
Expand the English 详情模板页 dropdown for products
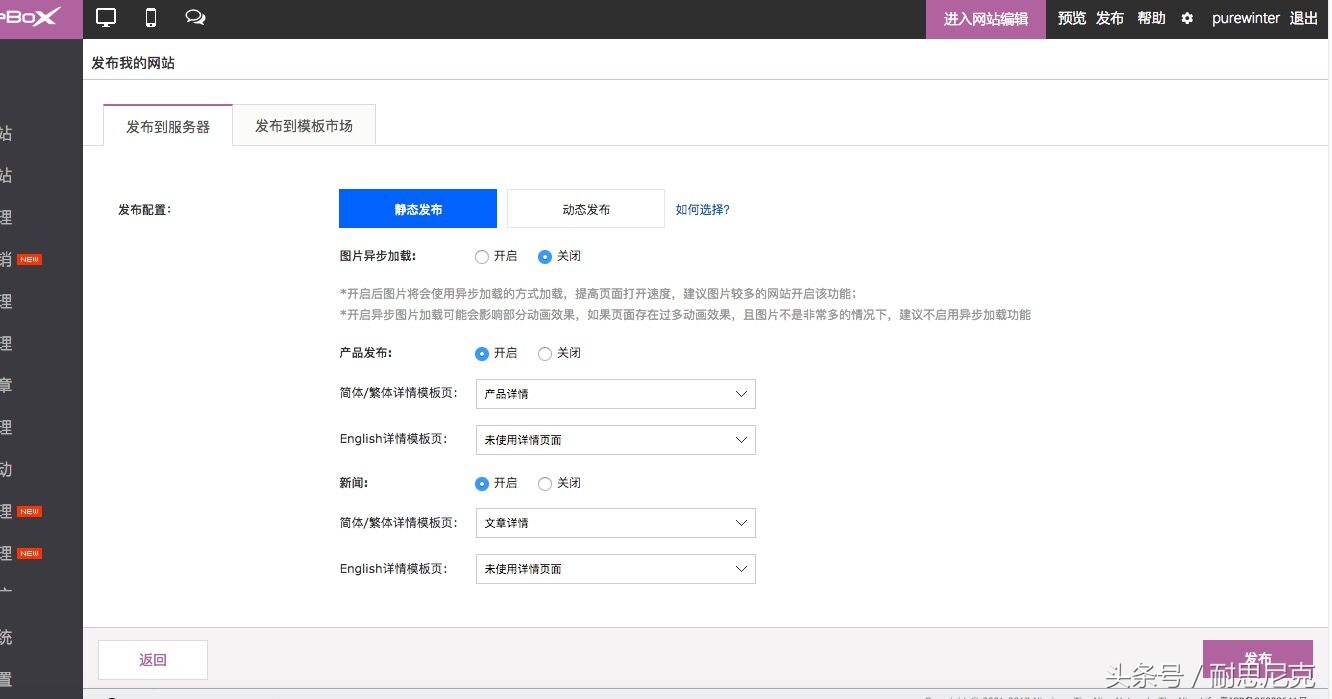(615, 439)
